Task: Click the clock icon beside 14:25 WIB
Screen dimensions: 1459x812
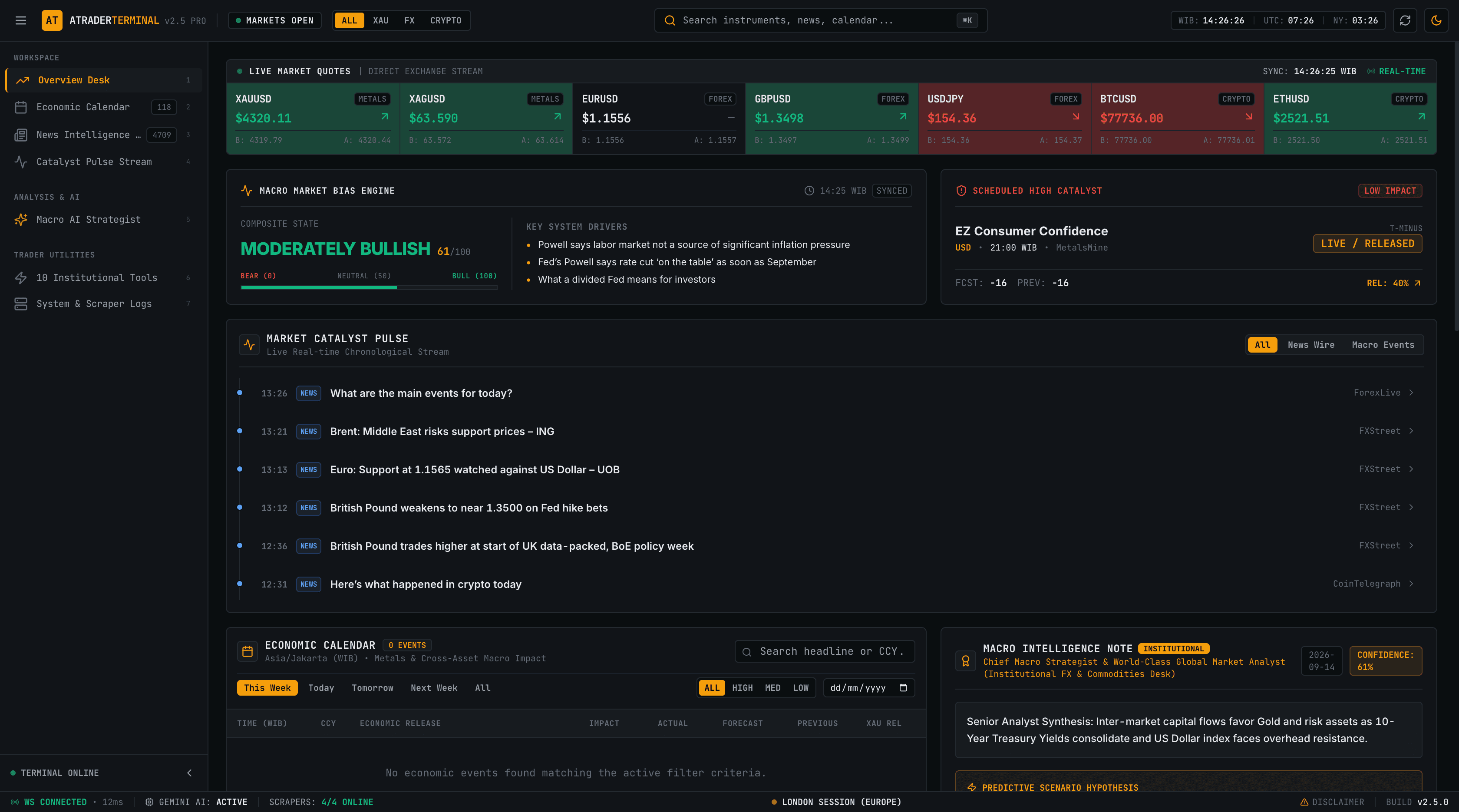Action: (x=809, y=191)
